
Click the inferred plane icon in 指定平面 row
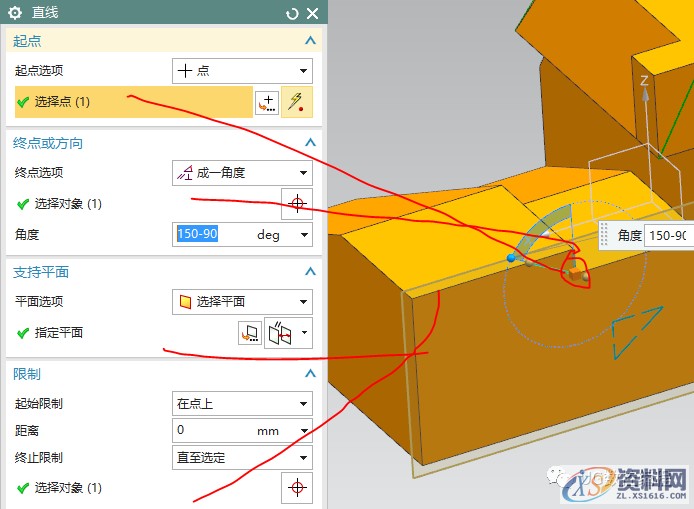click(280, 333)
